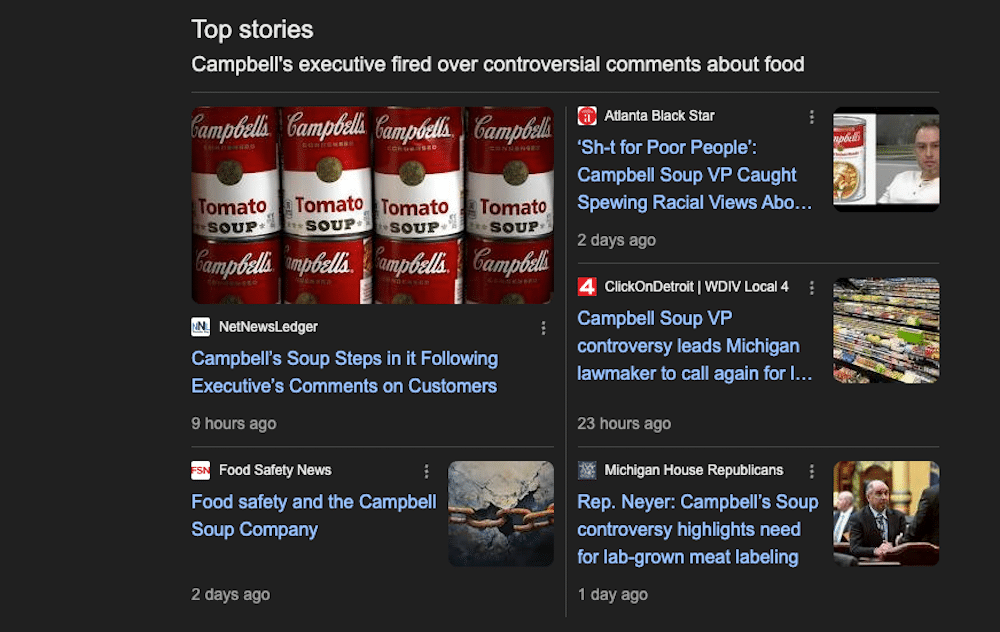This screenshot has height=632, width=1000.
Task: Open three-dot menu for Atlanta Black Star story
Action: 812,117
